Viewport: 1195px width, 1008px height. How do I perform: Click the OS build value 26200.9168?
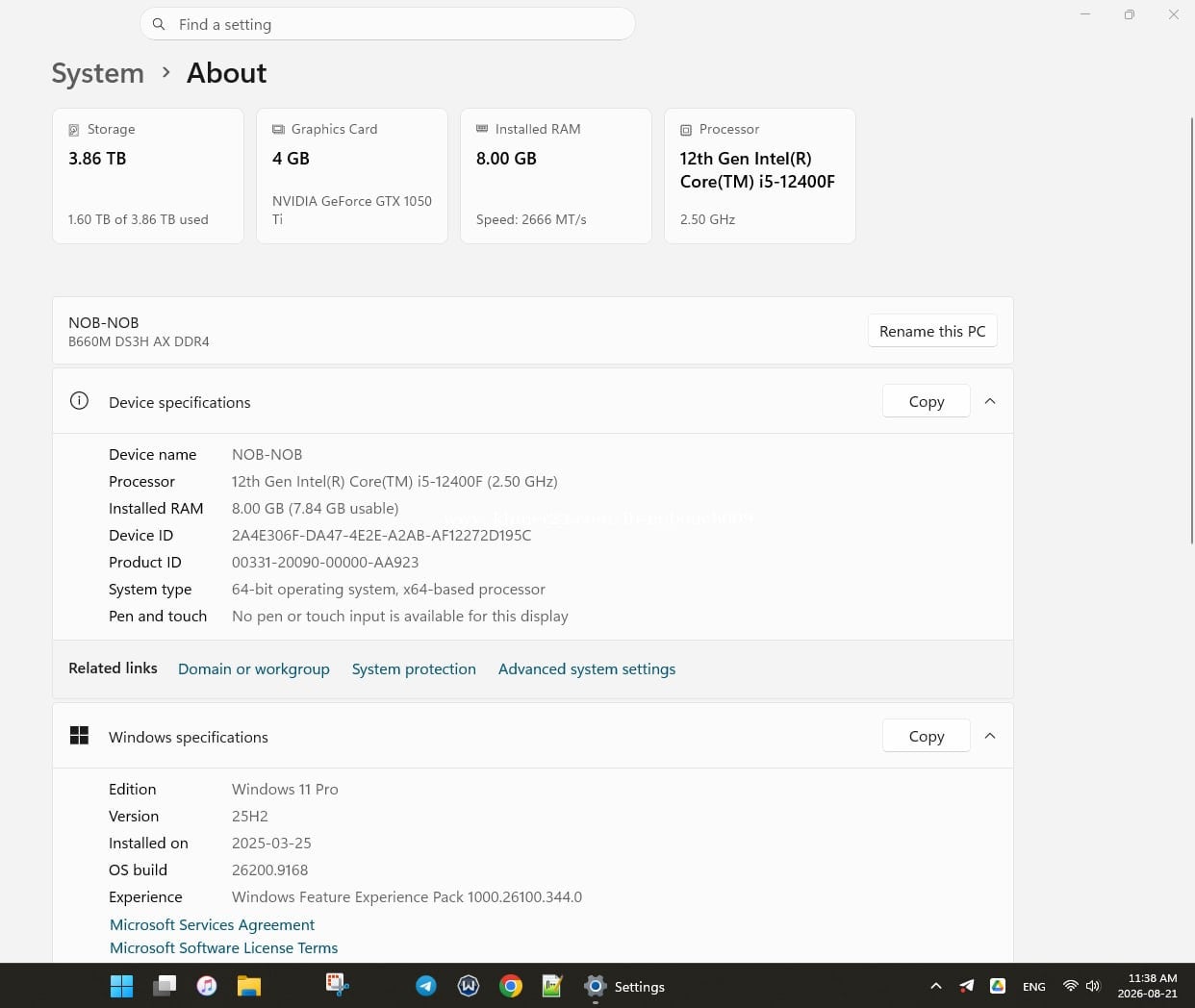(x=269, y=869)
